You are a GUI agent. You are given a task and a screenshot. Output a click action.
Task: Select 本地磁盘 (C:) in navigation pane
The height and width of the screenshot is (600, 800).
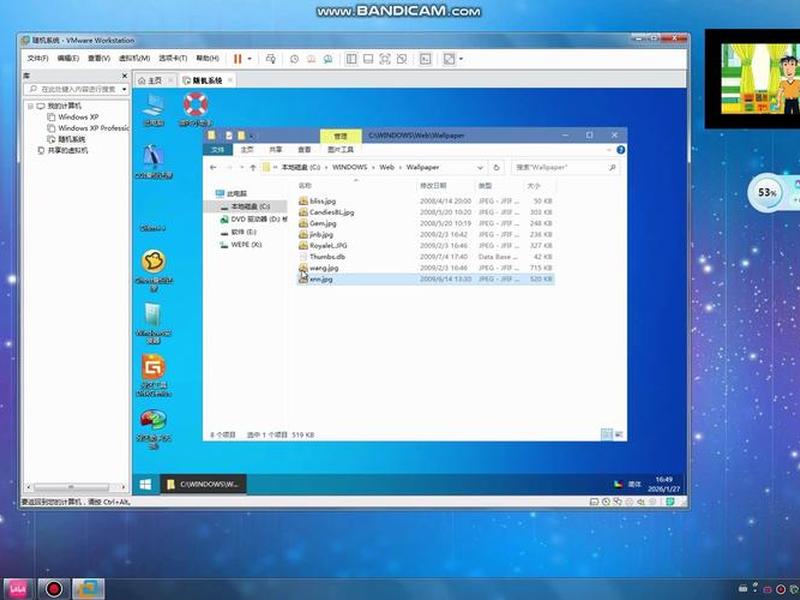coord(245,206)
